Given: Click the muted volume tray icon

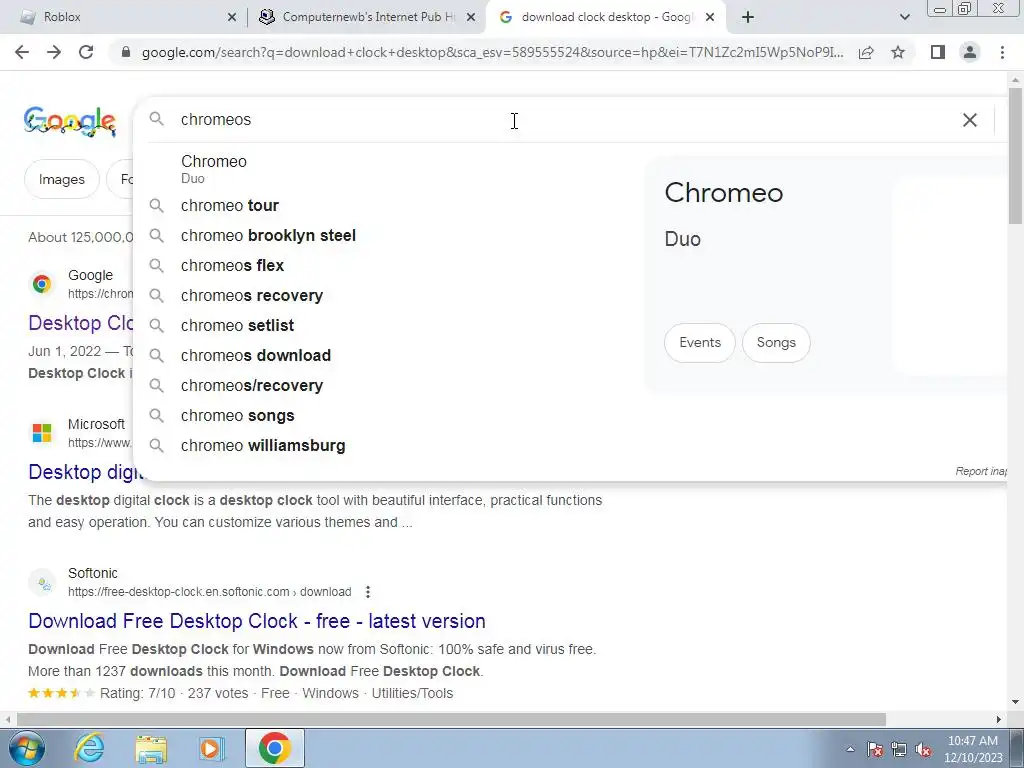Looking at the screenshot, I should click(923, 750).
